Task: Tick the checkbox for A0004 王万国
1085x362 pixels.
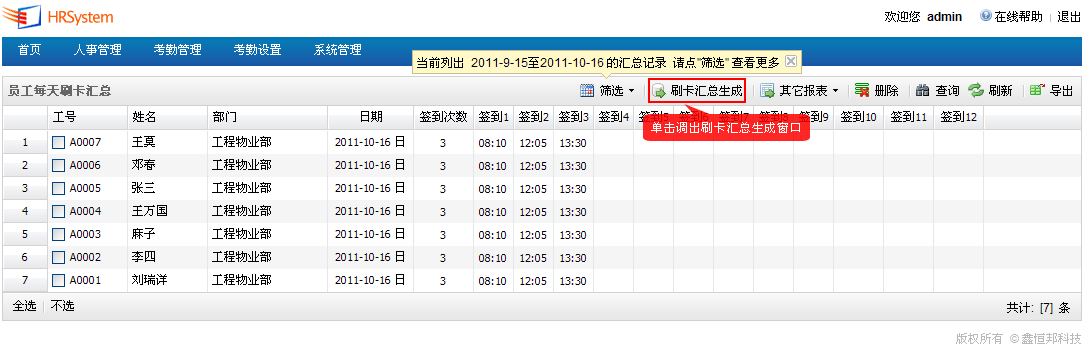Action: pos(59,211)
